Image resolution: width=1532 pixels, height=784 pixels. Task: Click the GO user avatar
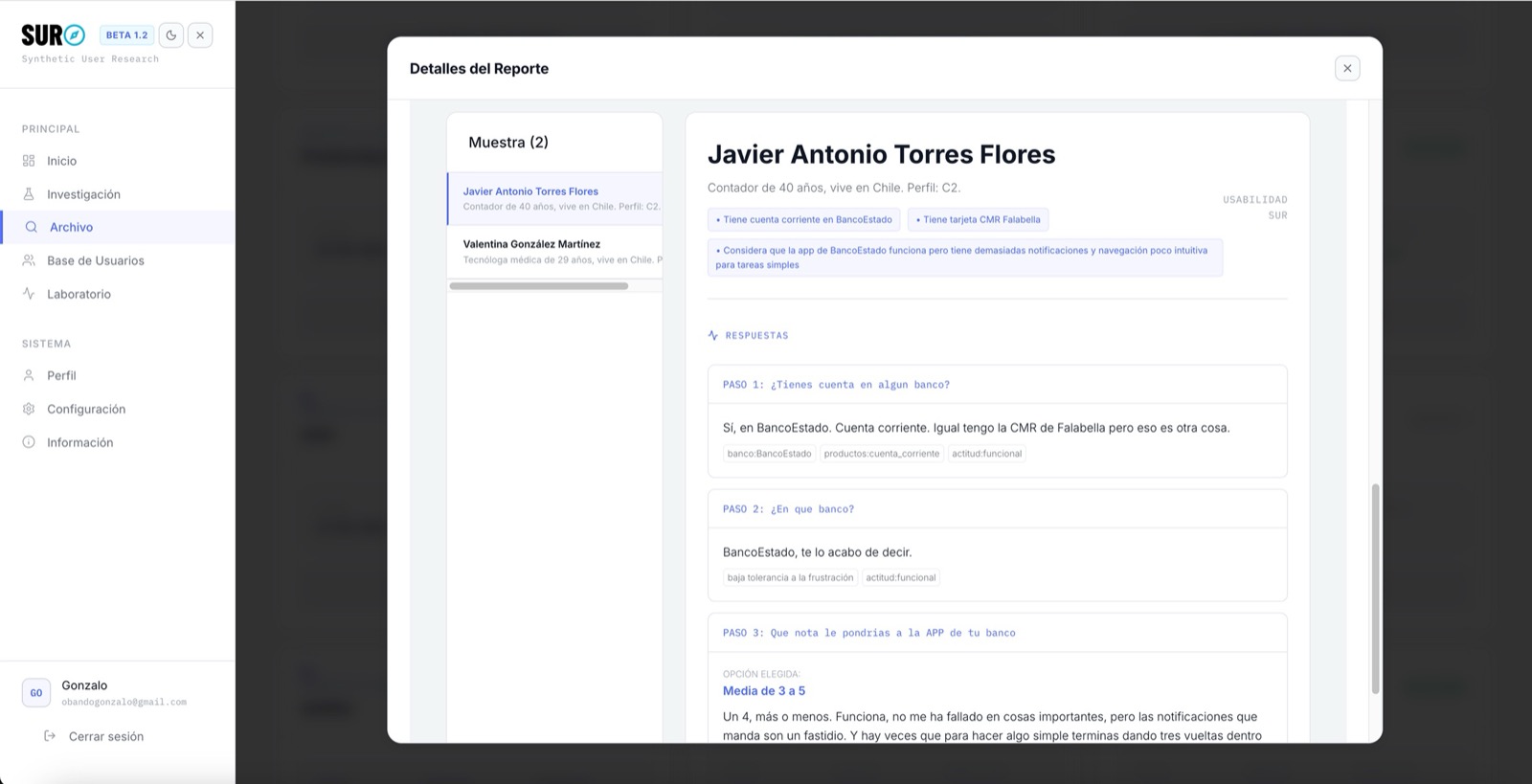(x=36, y=693)
